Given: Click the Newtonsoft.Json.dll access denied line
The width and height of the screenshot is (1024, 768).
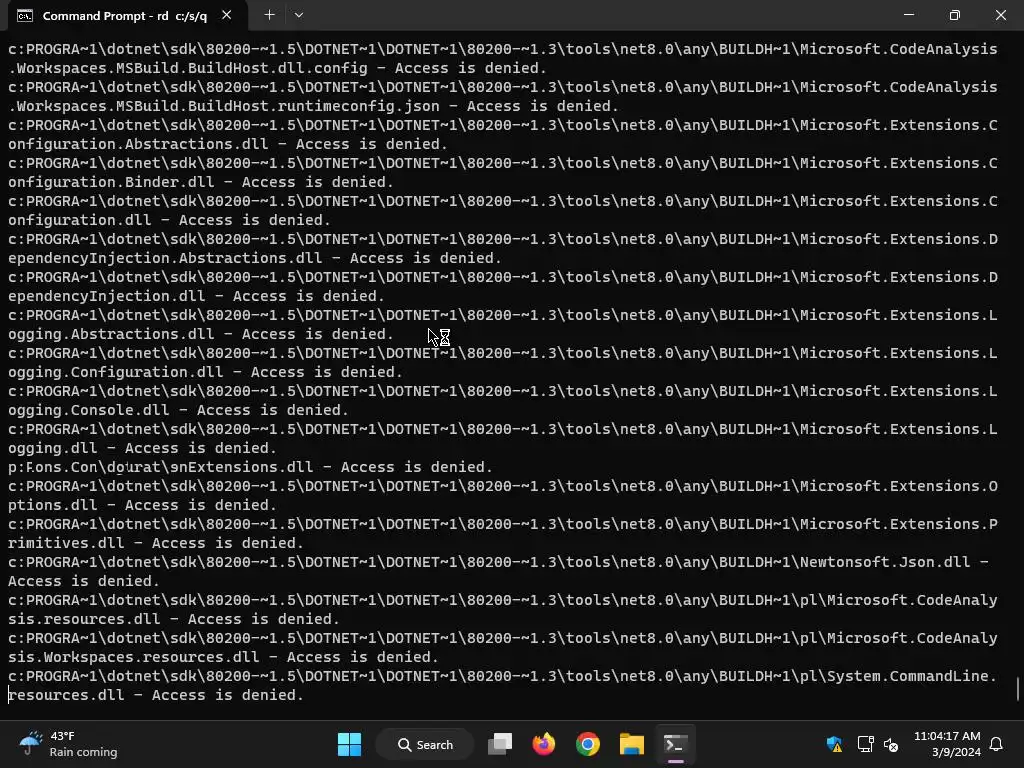Looking at the screenshot, I should [x=498, y=571].
